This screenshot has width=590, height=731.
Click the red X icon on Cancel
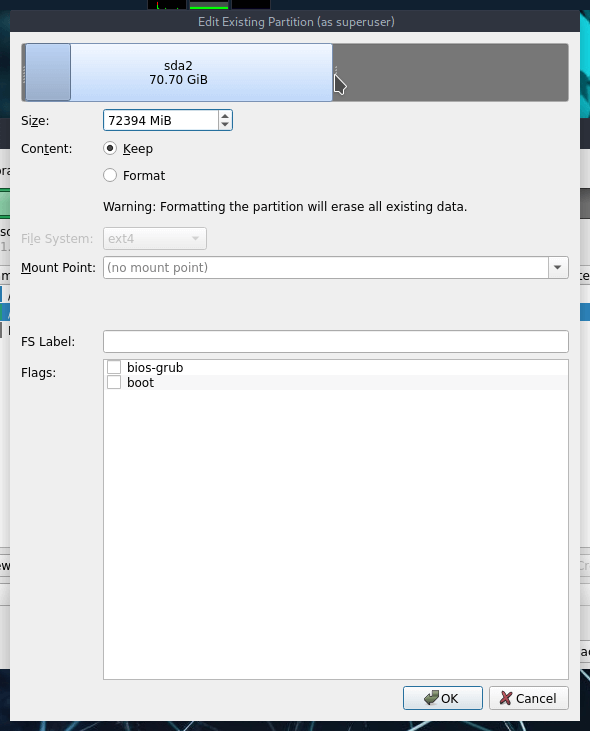506,698
